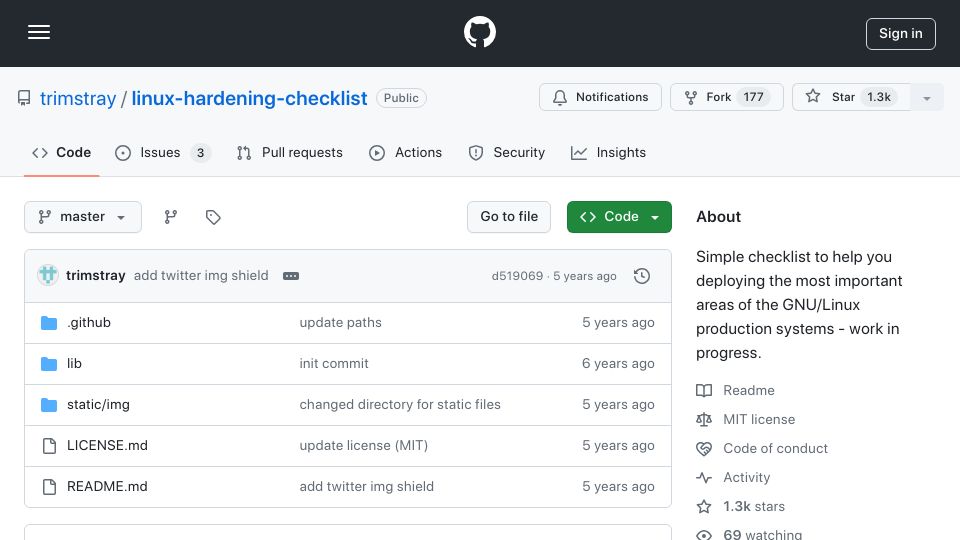Screen dimensions: 960x540
Task: Click the Star count 1.3k
Action: tap(879, 97)
